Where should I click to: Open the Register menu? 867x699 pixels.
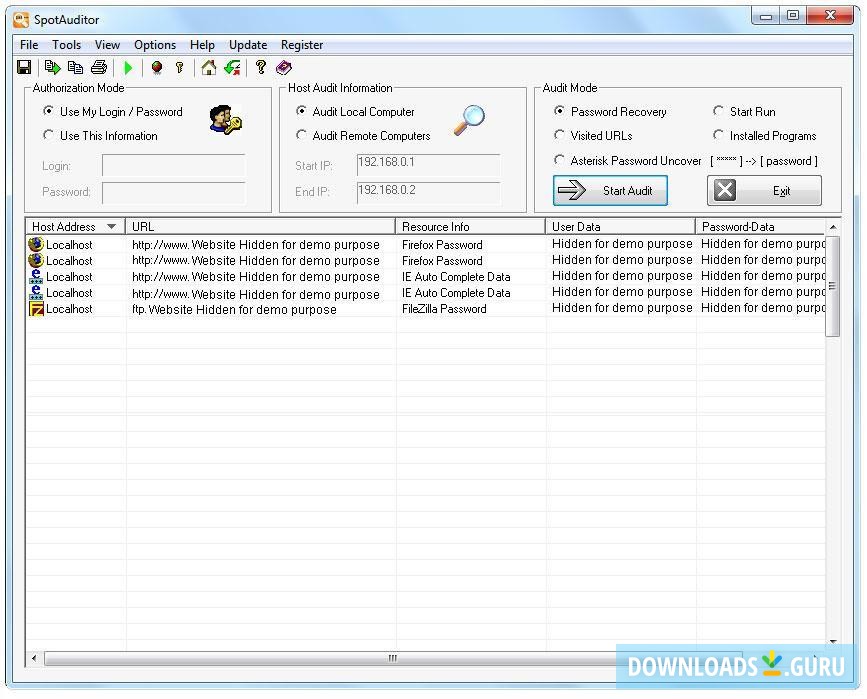pyautogui.click(x=302, y=45)
